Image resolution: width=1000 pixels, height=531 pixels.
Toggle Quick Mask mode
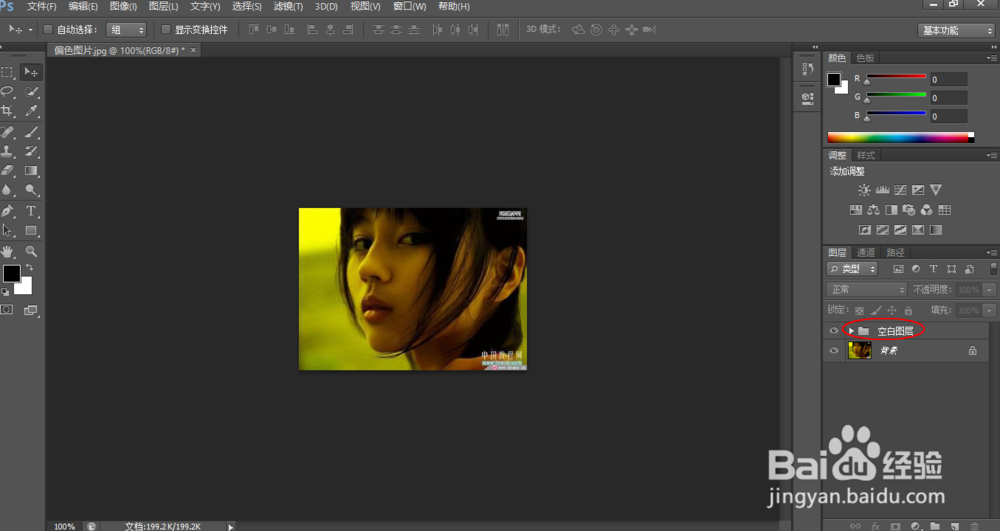coord(7,310)
